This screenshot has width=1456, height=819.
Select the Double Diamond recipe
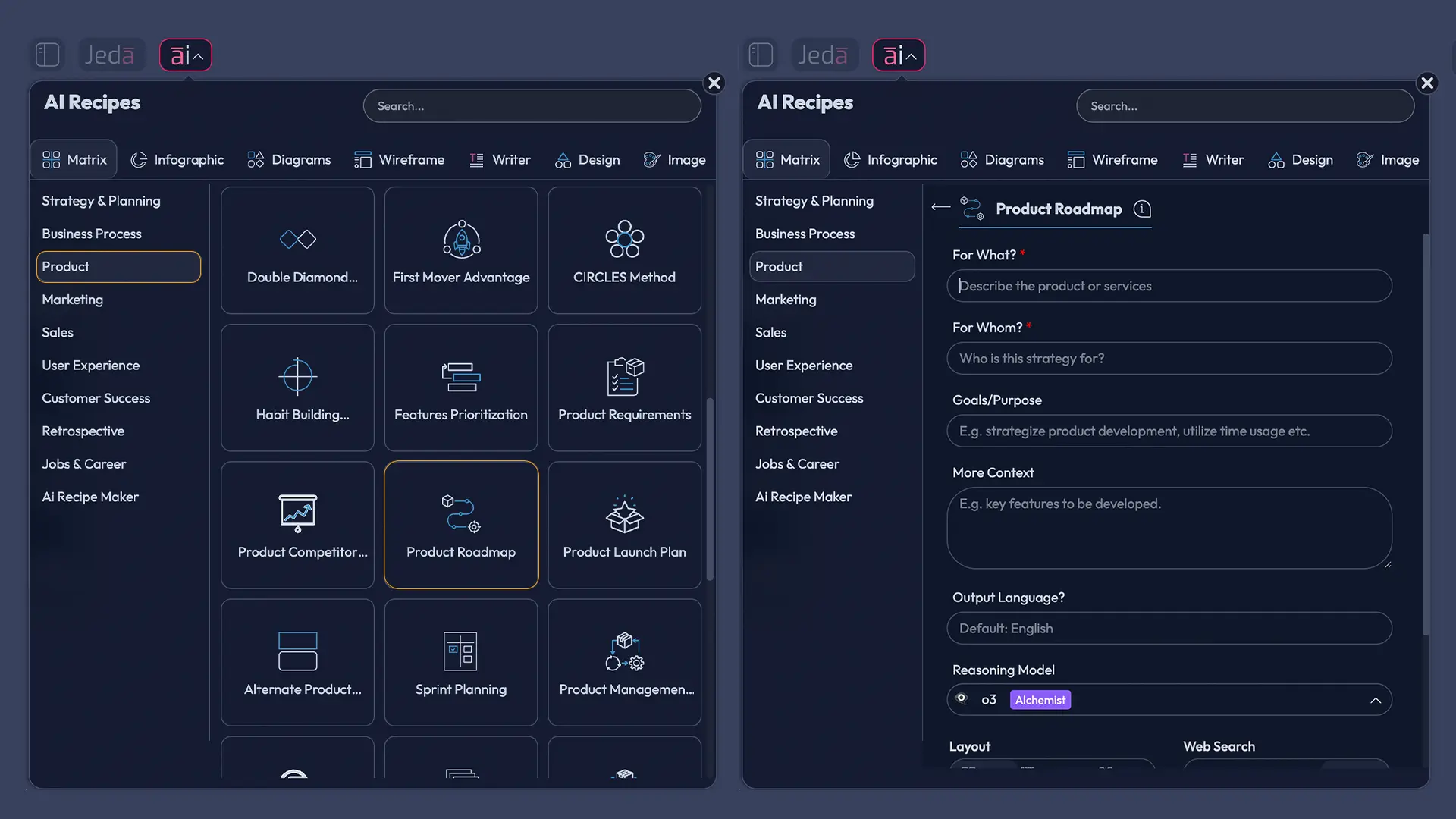click(297, 250)
